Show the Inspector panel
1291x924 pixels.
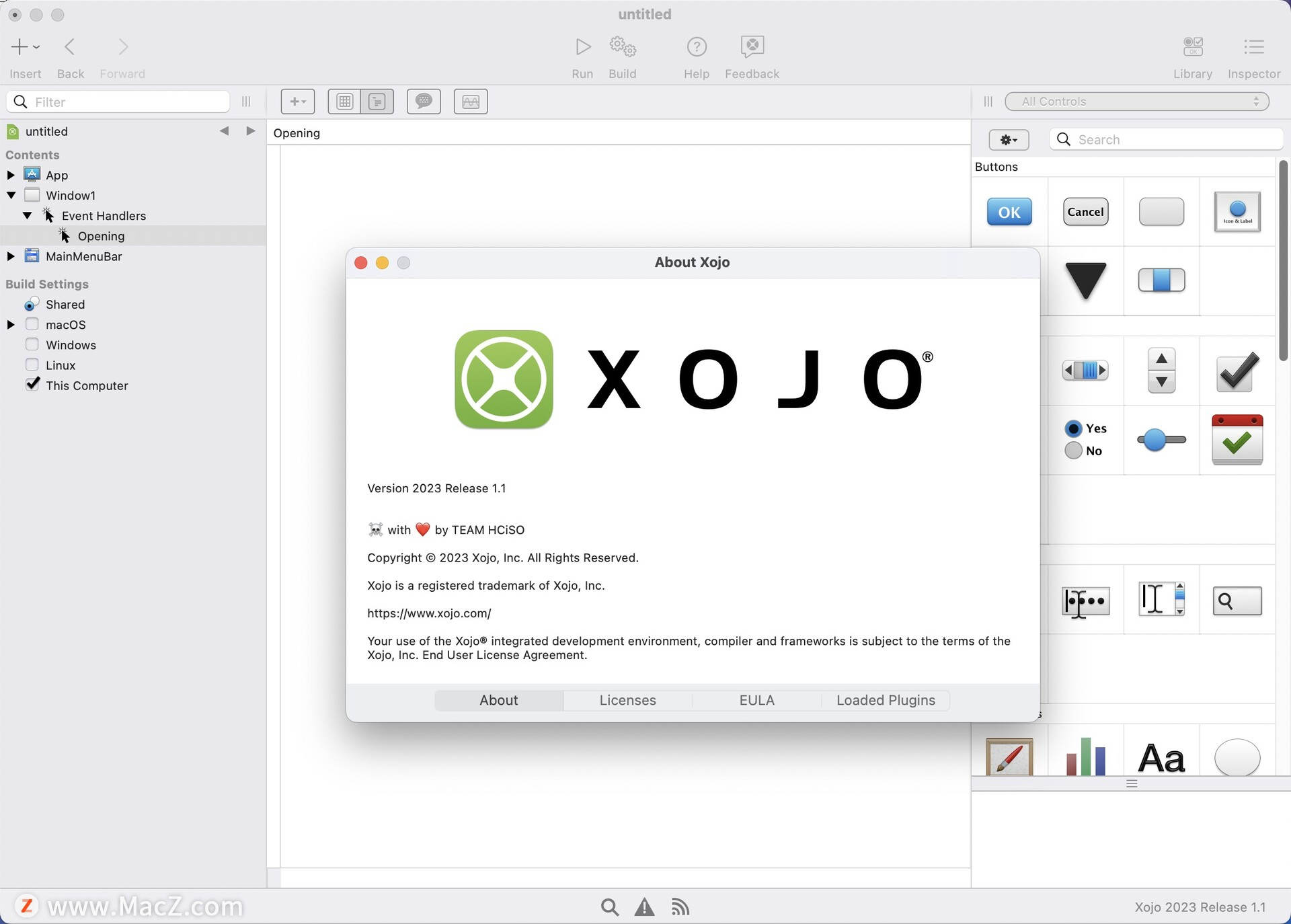[x=1254, y=56]
